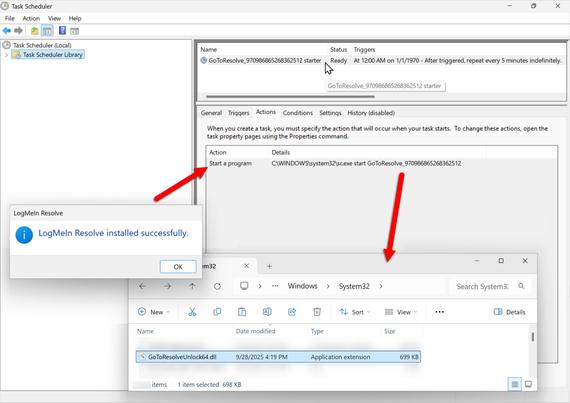Click the Share icon in File Explorer
The height and width of the screenshot is (403, 570).
pyautogui.click(x=292, y=312)
